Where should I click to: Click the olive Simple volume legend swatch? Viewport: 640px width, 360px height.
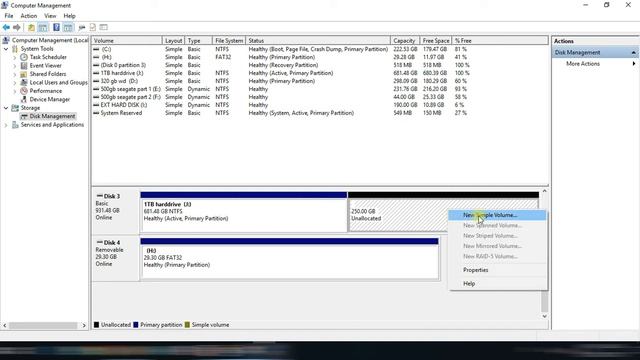point(187,325)
